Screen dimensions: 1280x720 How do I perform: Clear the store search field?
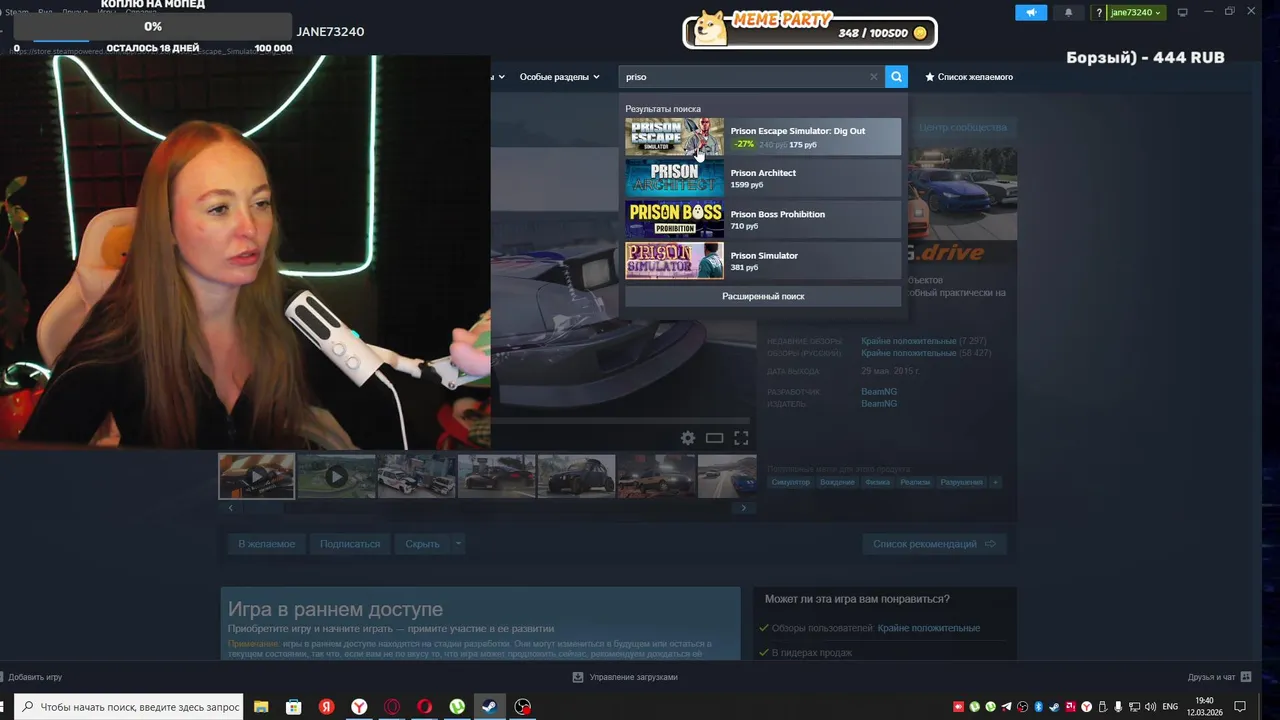tap(873, 76)
